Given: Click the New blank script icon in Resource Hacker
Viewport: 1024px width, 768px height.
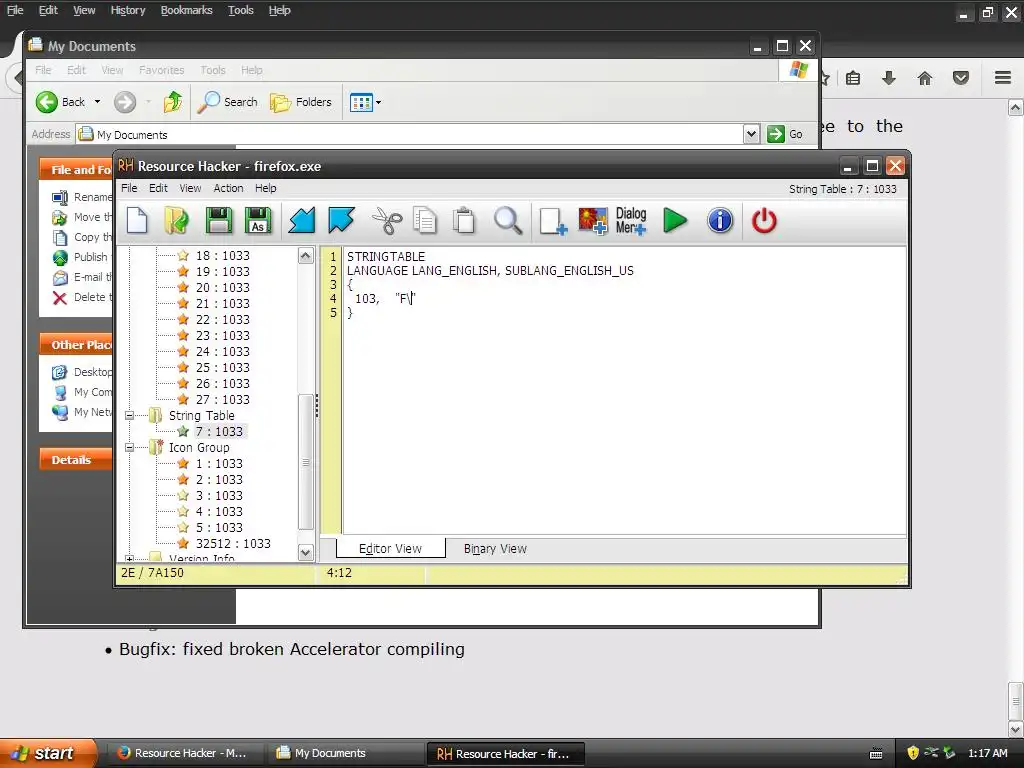Looking at the screenshot, I should 137,221.
